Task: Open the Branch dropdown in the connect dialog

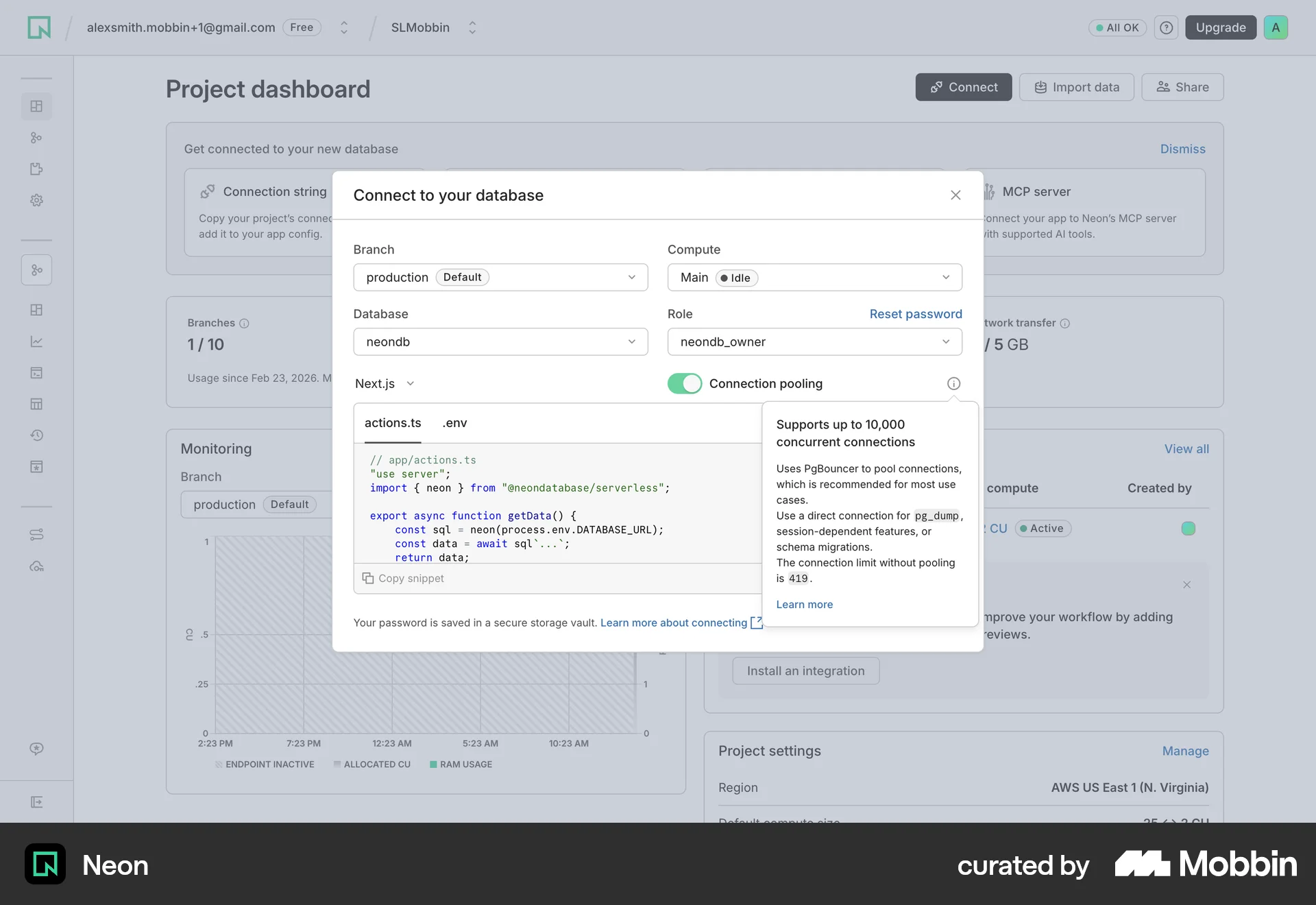Action: pyautogui.click(x=500, y=277)
